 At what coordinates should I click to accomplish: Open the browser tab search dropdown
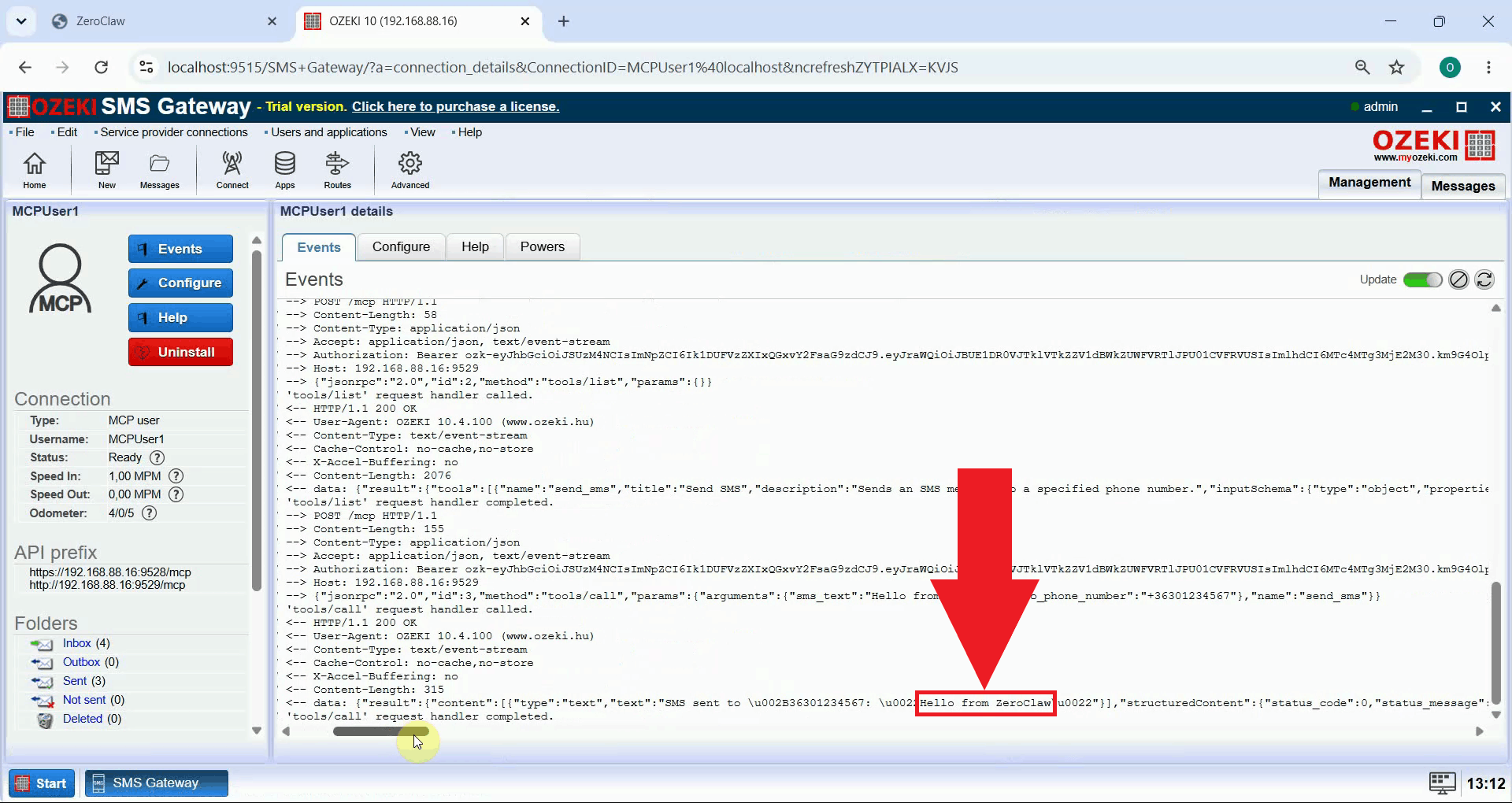pos(21,21)
